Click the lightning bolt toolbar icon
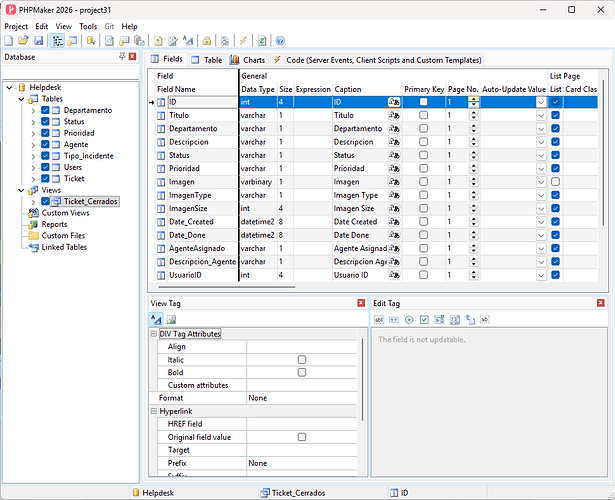This screenshot has width=615, height=500. [243, 40]
